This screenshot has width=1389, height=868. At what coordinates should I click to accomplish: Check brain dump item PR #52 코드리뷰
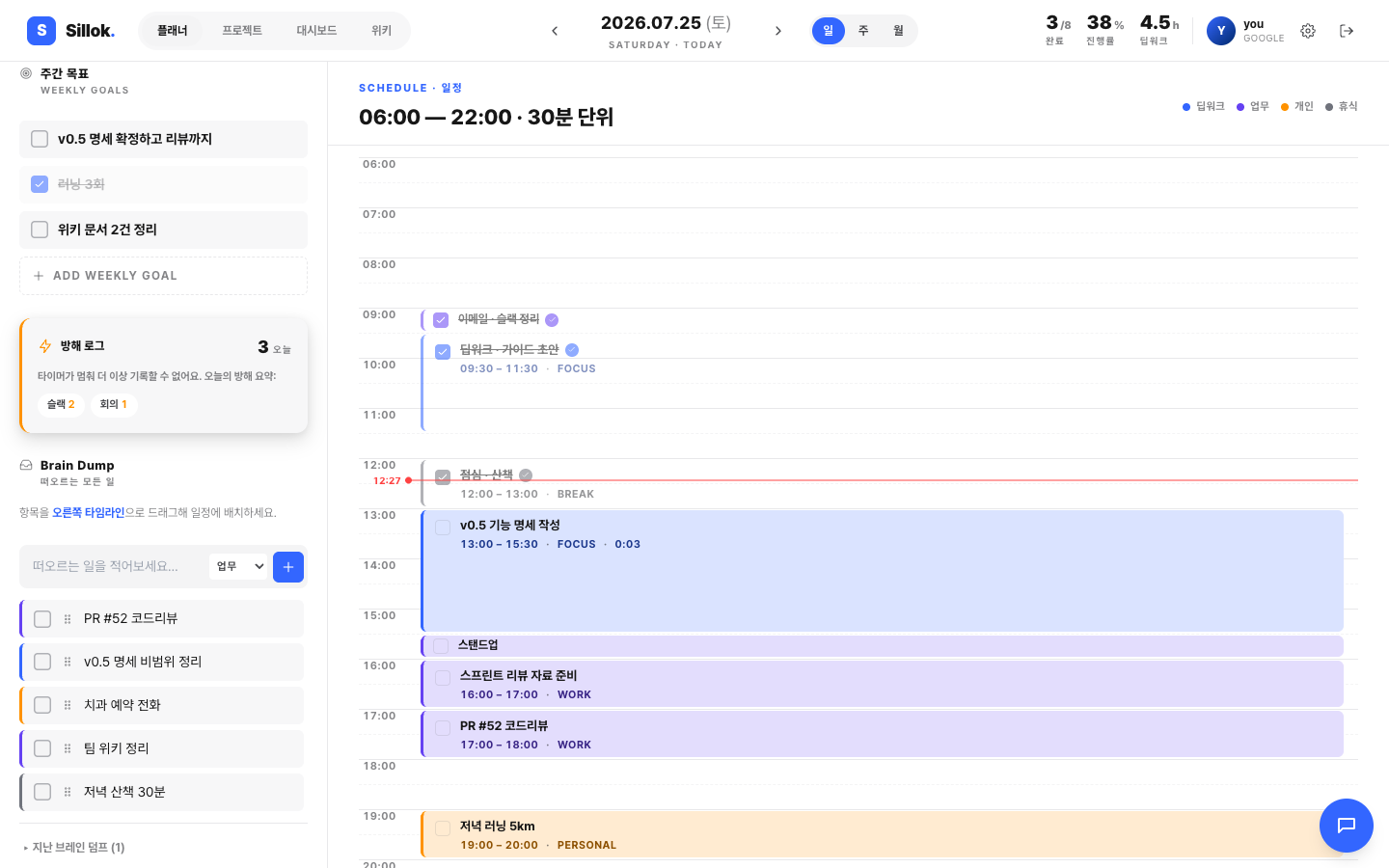click(x=42, y=619)
